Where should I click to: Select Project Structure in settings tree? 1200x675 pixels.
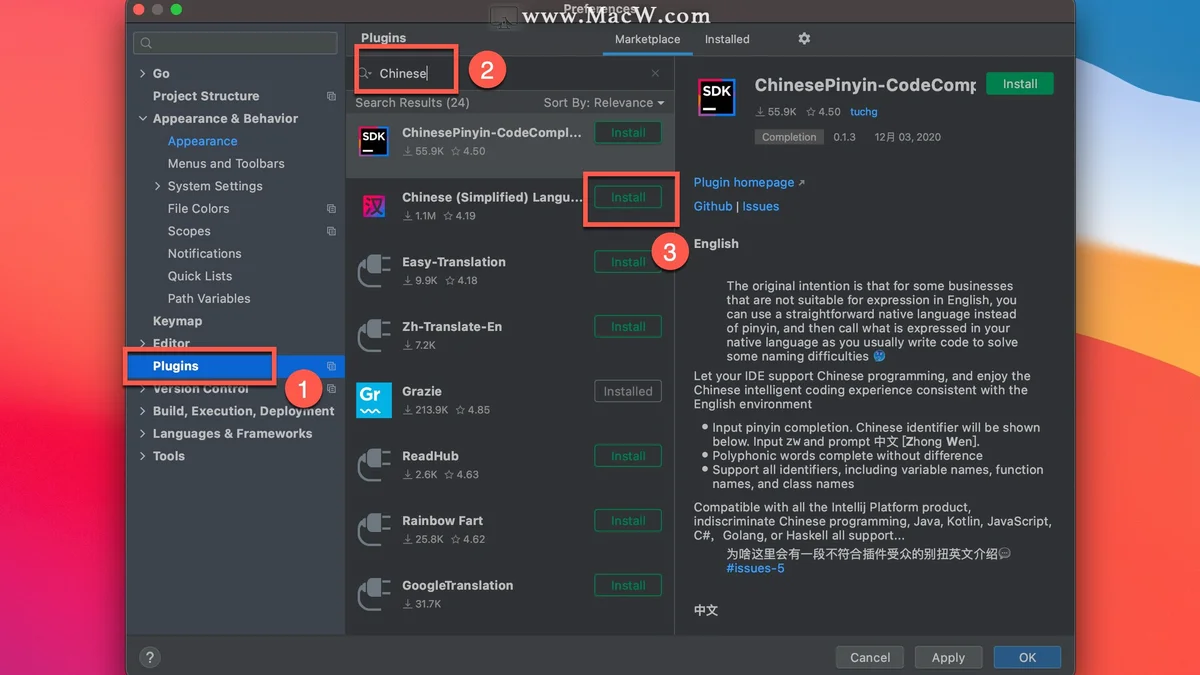(x=206, y=96)
